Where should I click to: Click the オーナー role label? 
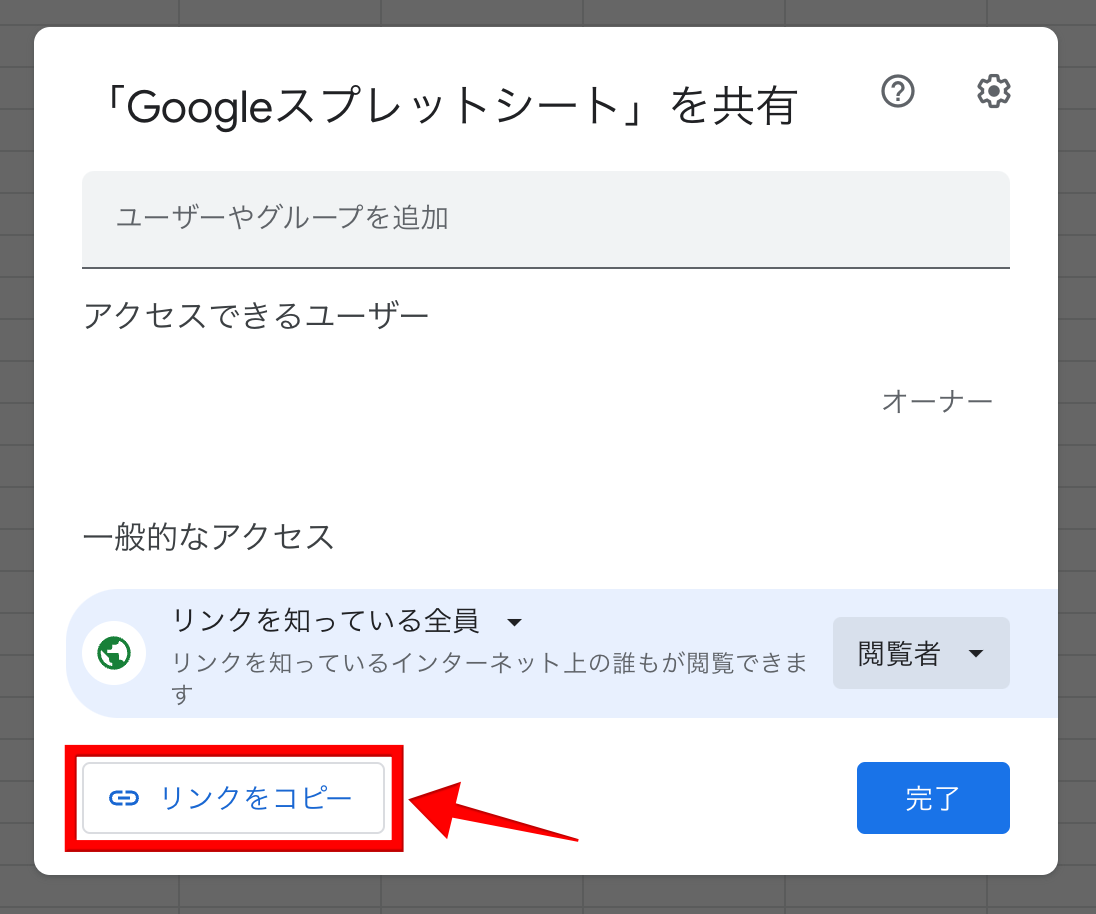(x=937, y=402)
